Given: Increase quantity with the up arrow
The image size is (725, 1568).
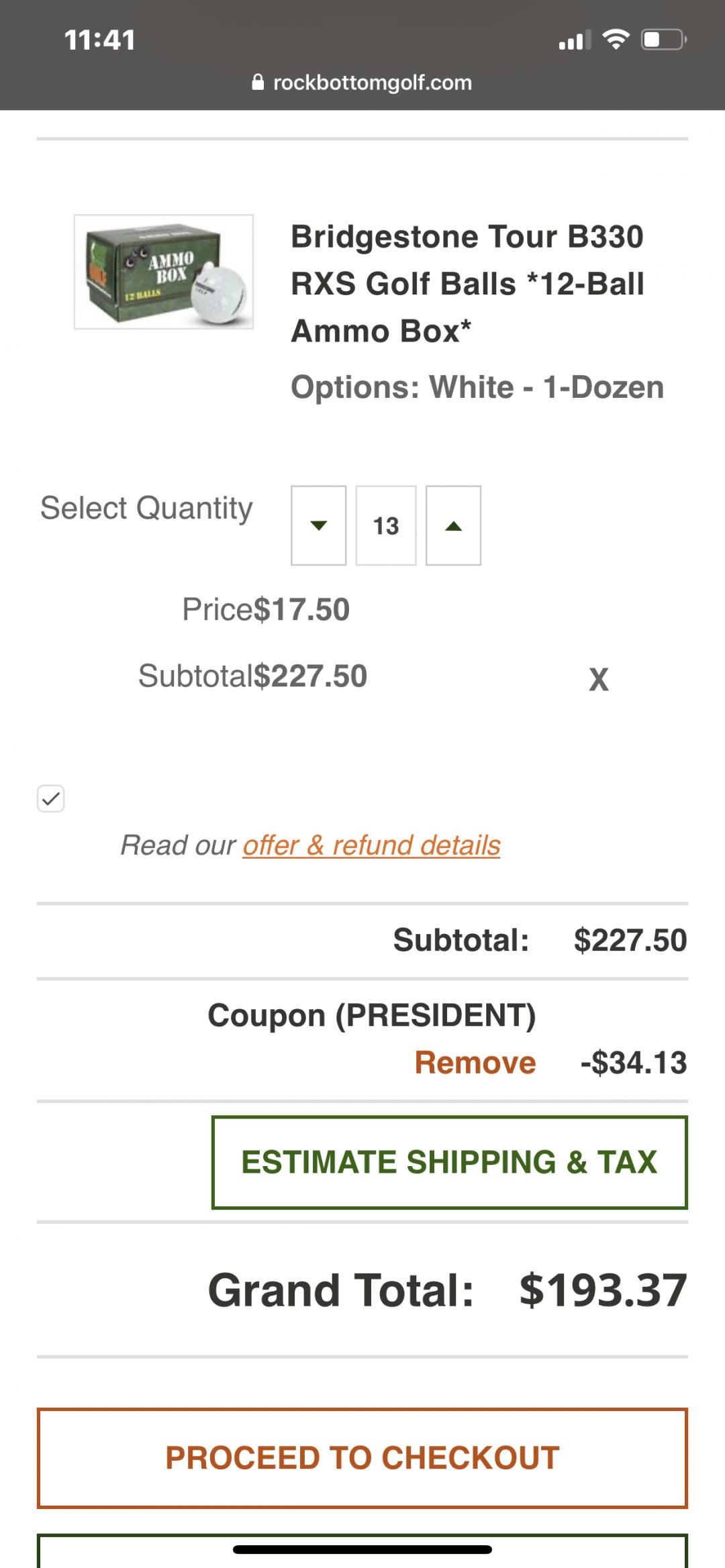Looking at the screenshot, I should pyautogui.click(x=453, y=525).
